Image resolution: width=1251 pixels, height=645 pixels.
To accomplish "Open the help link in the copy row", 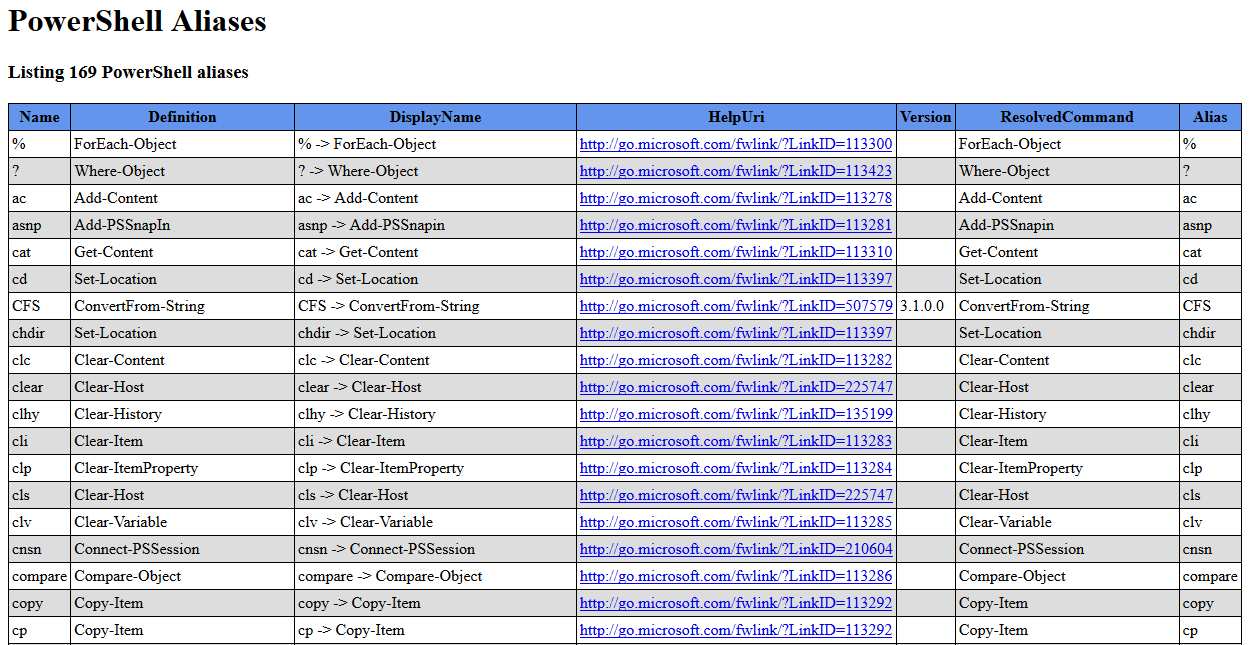I will pyautogui.click(x=736, y=603).
